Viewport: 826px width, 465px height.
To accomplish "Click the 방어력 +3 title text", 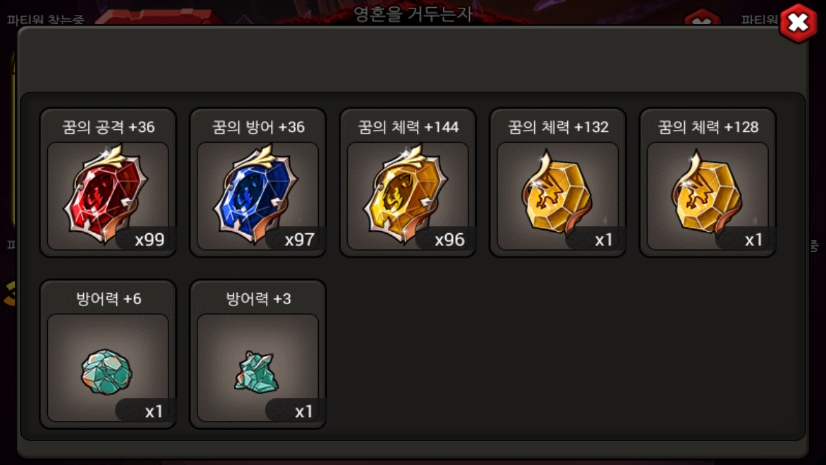I will [258, 299].
